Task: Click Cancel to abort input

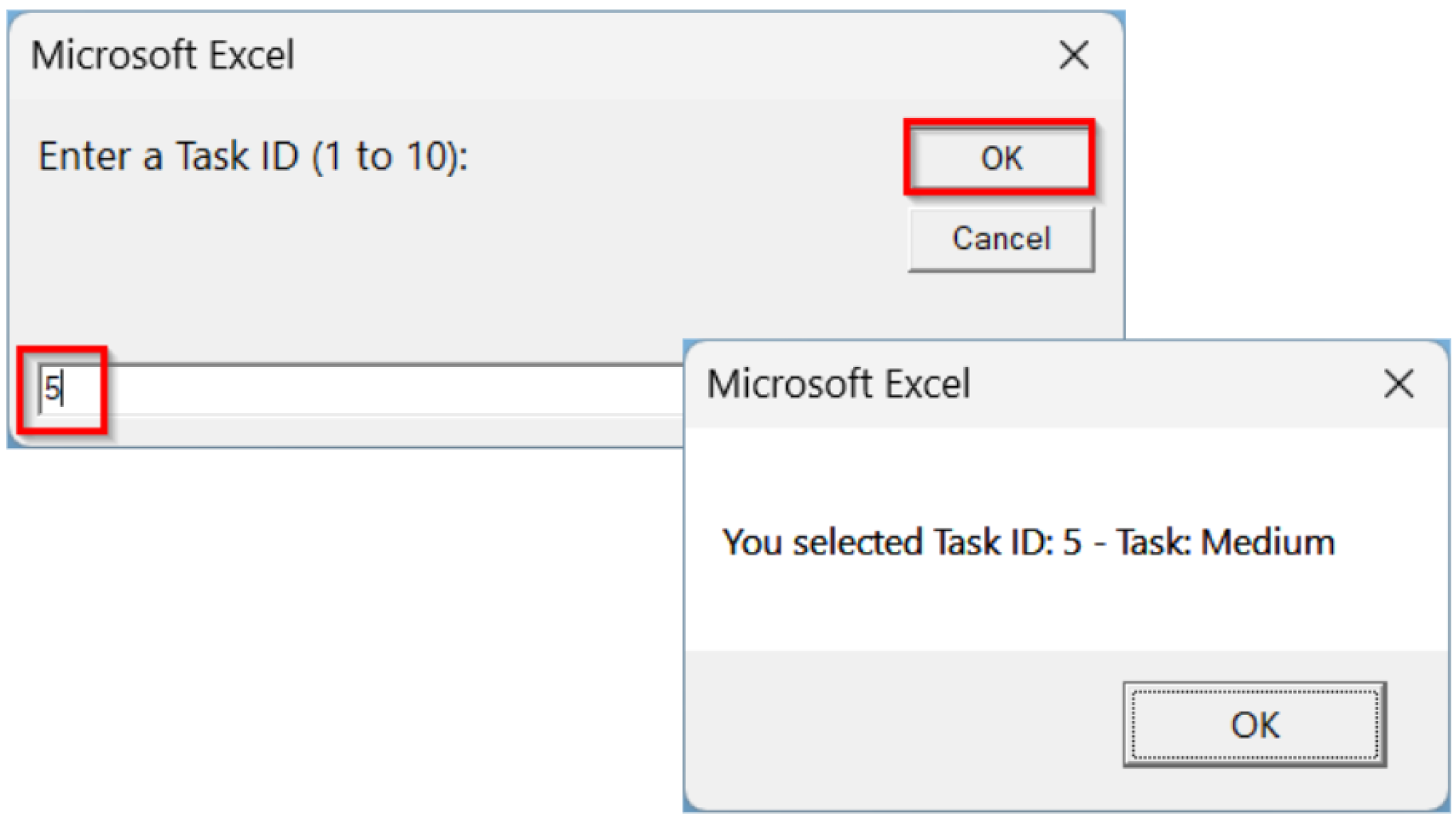Action: tap(1000, 238)
